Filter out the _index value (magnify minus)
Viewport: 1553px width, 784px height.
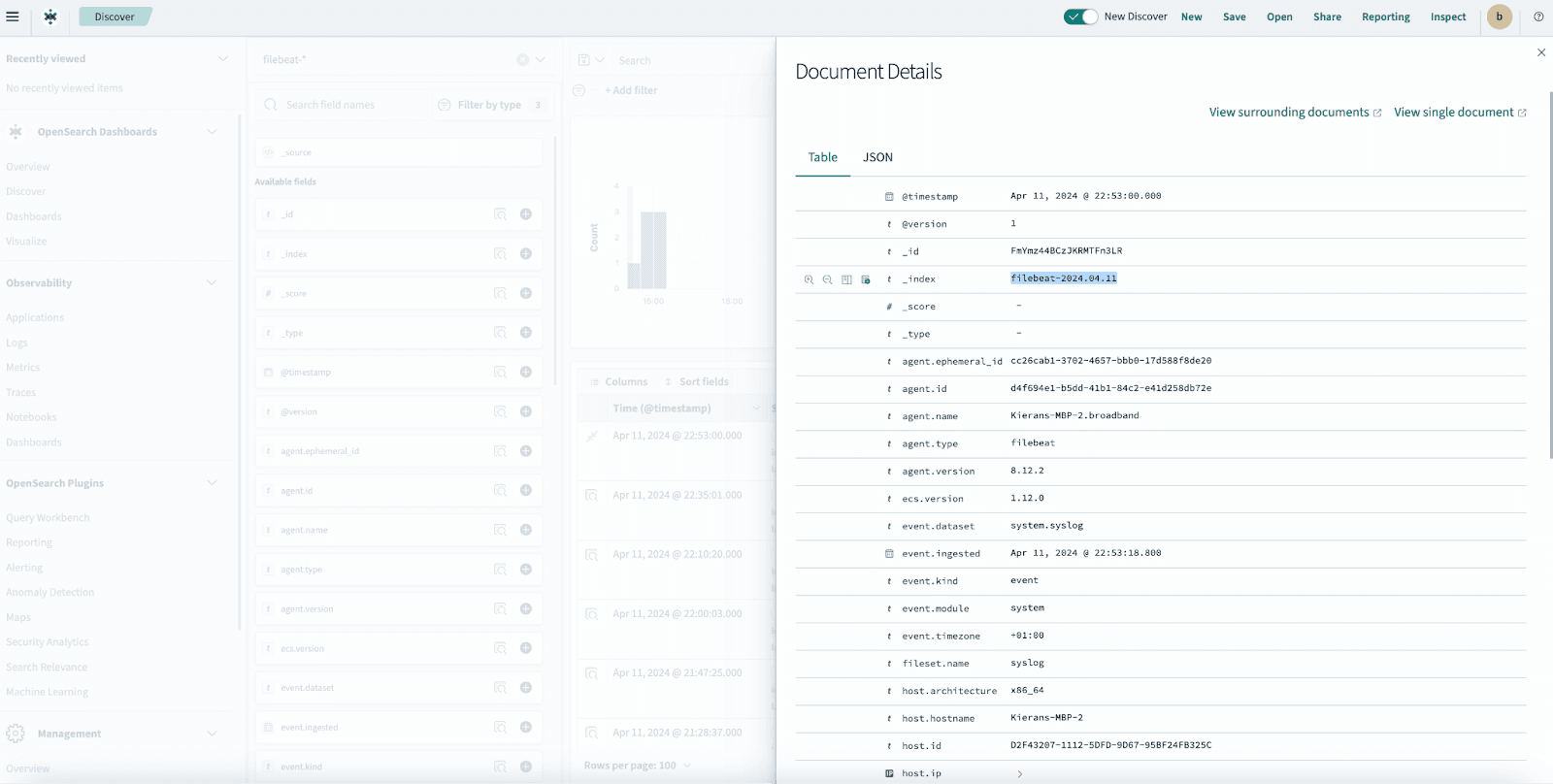828,279
